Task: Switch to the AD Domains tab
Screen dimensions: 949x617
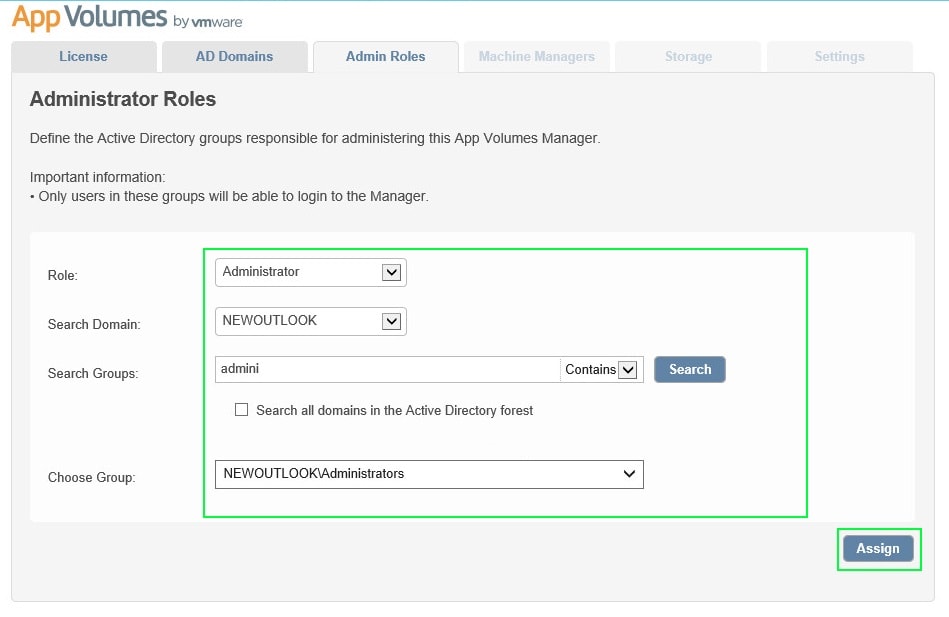Action: click(x=234, y=57)
